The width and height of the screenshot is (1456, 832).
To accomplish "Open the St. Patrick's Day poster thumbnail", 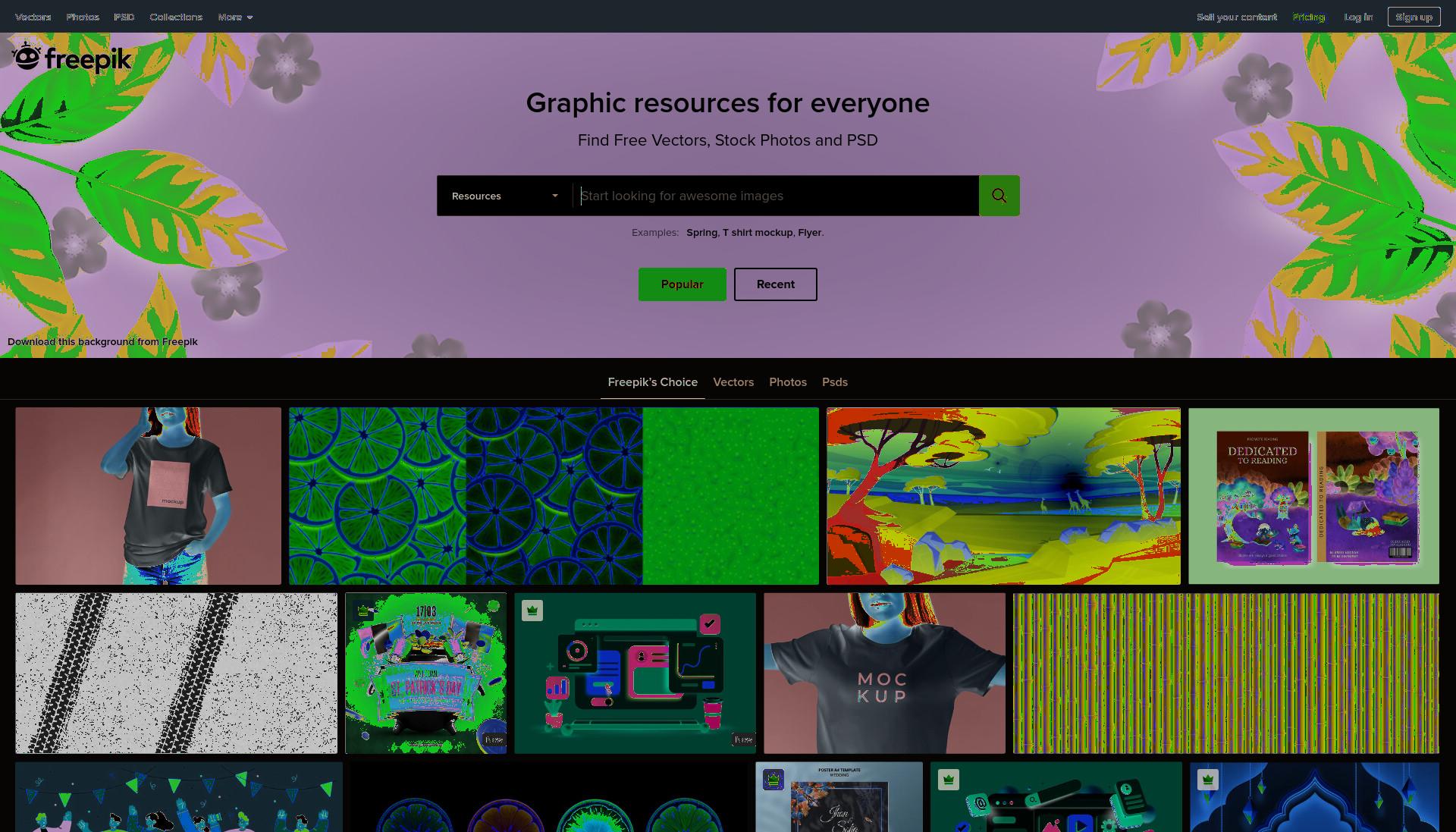I will pyautogui.click(x=425, y=673).
